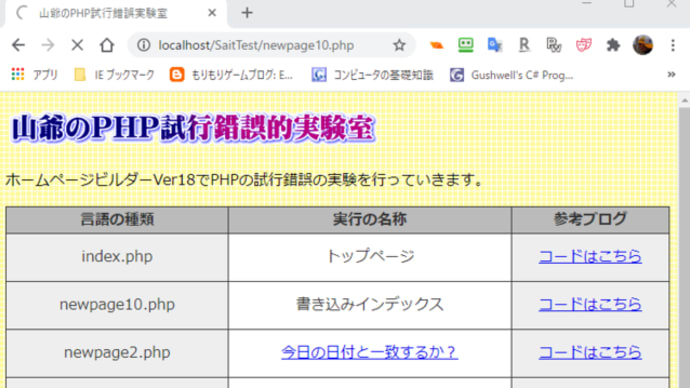Click the scrollbar up arrow
Image resolution: width=690 pixels, height=388 pixels.
[684, 100]
